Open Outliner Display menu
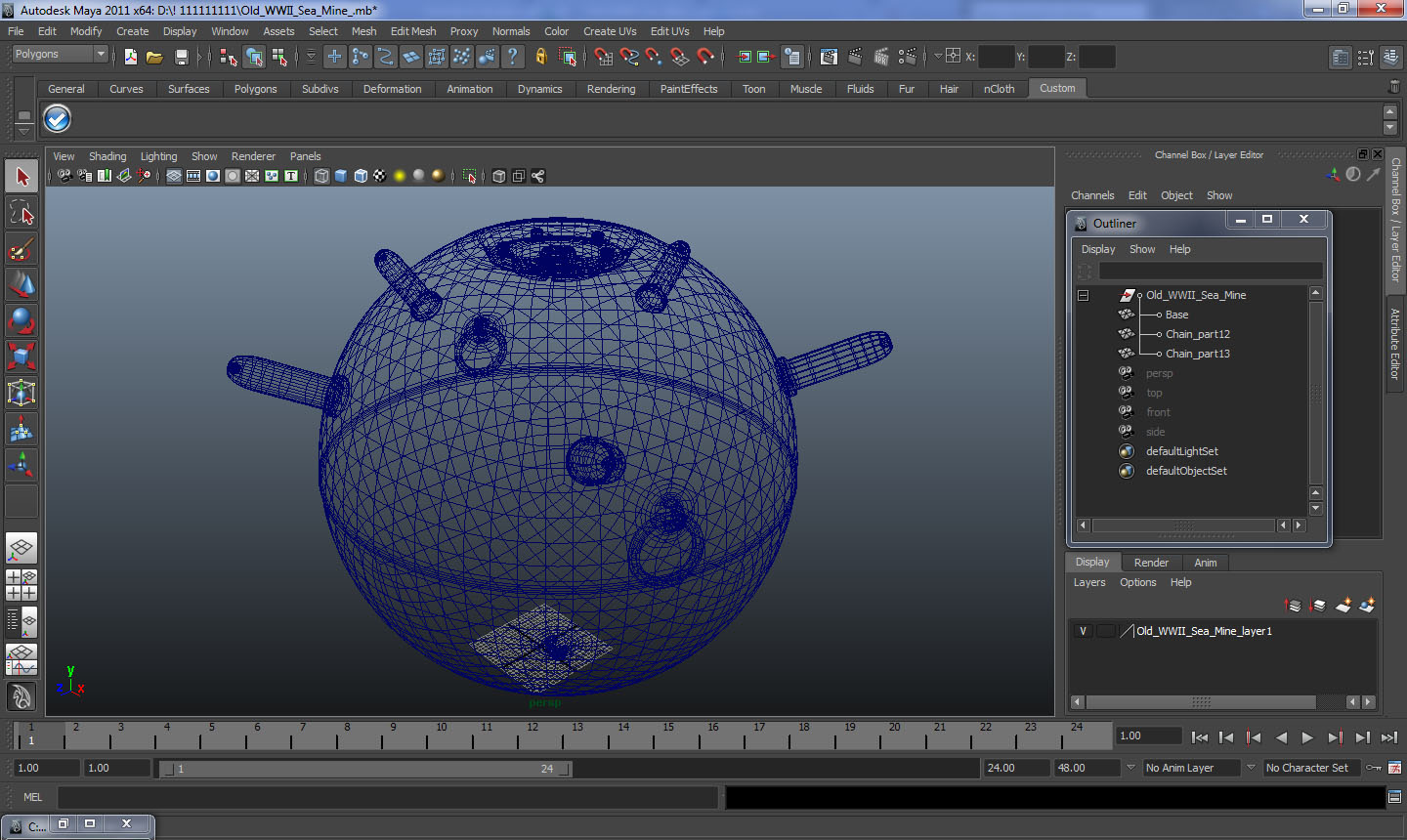1407x840 pixels. click(1098, 249)
